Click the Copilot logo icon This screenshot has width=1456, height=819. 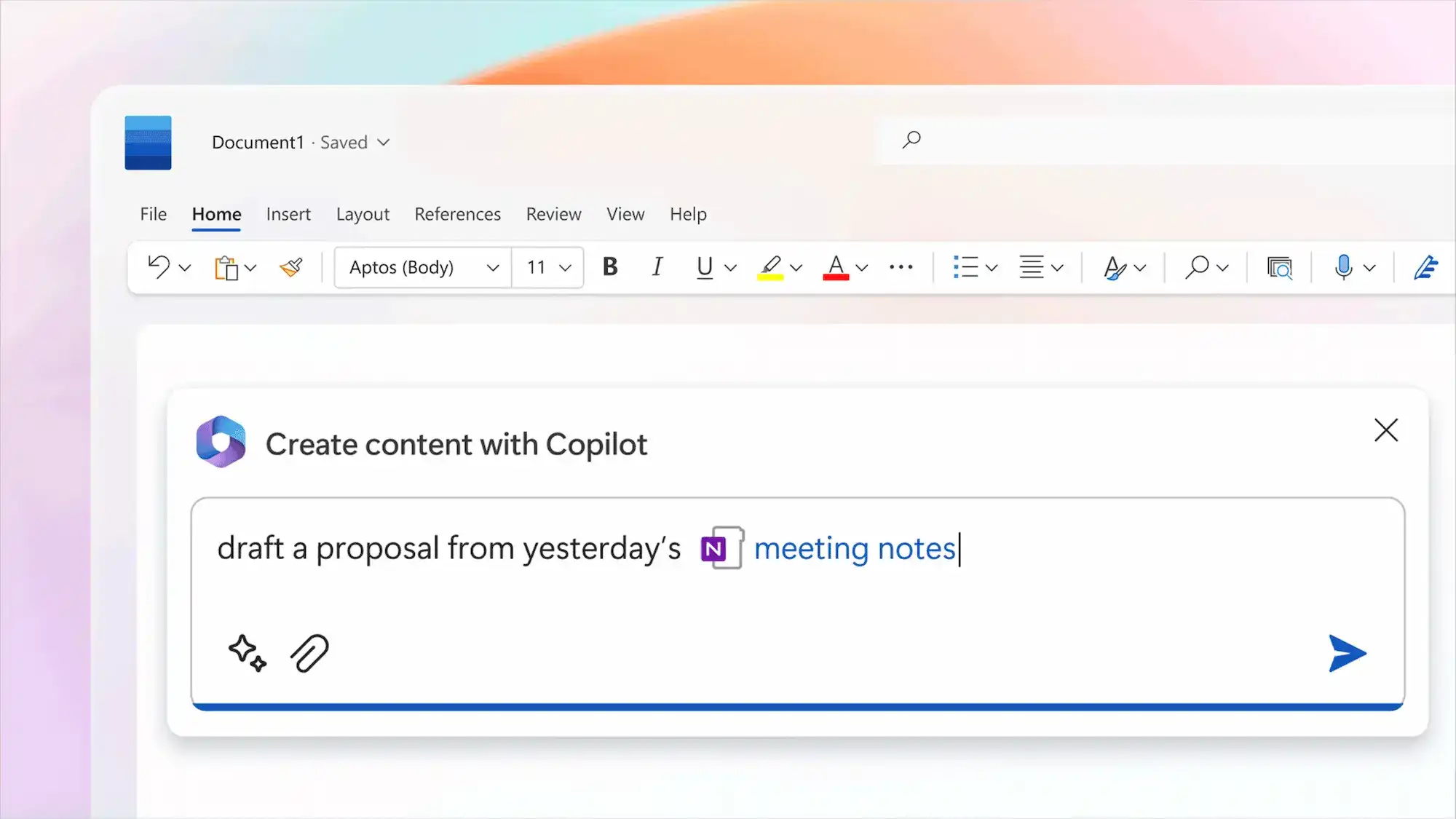point(221,442)
